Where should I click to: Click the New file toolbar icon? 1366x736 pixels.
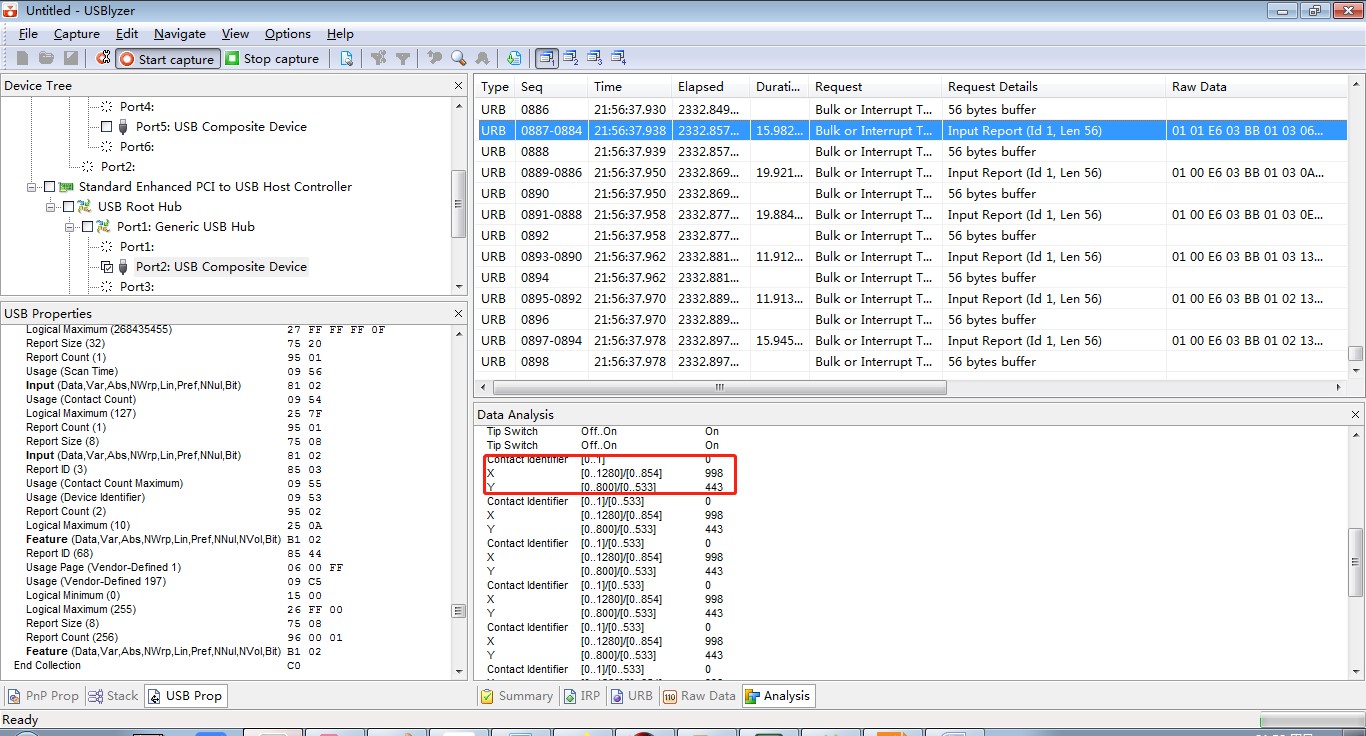click(23, 58)
